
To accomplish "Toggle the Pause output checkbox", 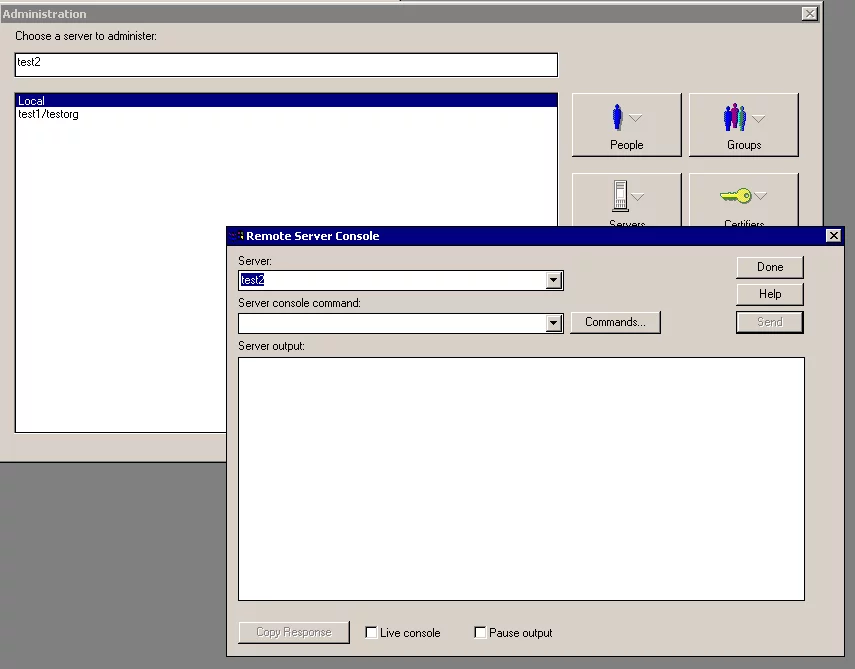I will pos(481,633).
